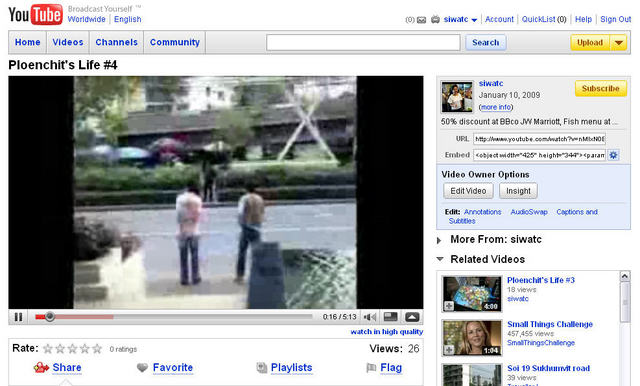The height and width of the screenshot is (386, 640).
Task: Open the Playlists link
Action: pyautogui.click(x=291, y=368)
